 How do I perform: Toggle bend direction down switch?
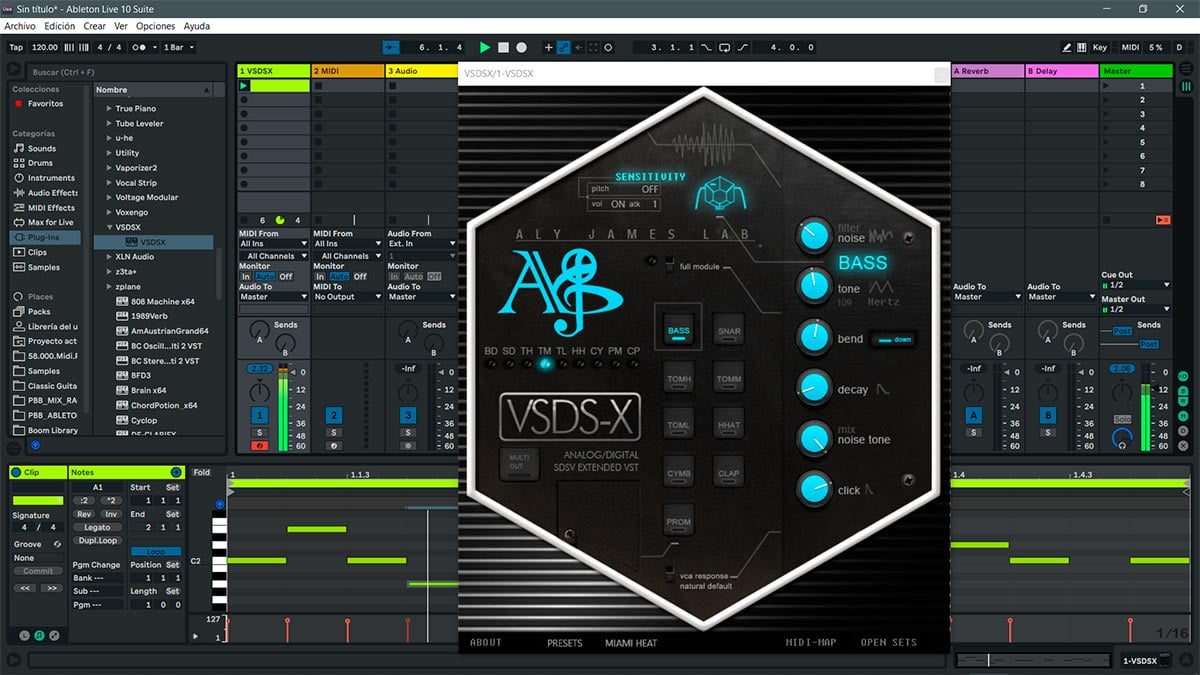(893, 339)
